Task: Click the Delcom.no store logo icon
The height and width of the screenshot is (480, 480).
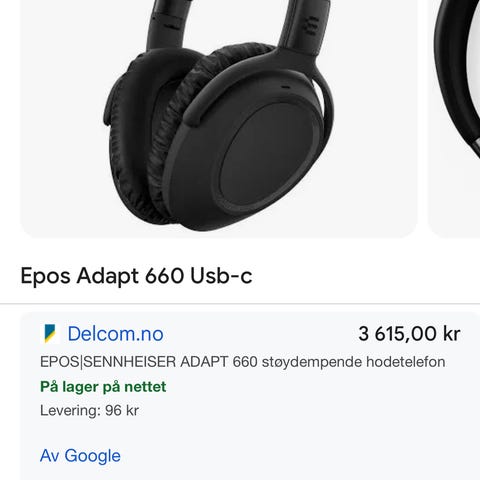Action: pyautogui.click(x=50, y=334)
